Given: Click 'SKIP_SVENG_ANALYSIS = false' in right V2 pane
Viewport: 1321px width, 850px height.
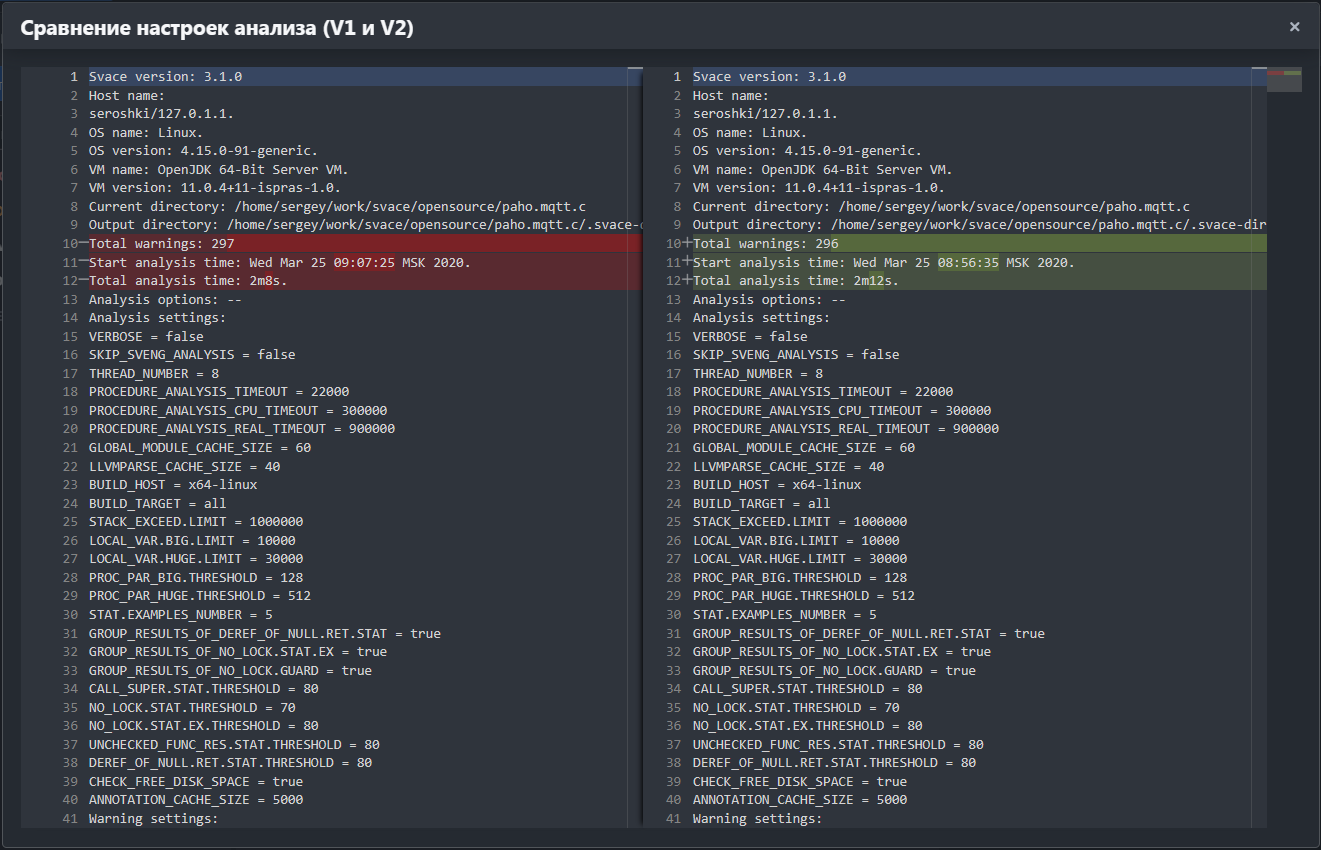Looking at the screenshot, I should [x=796, y=354].
